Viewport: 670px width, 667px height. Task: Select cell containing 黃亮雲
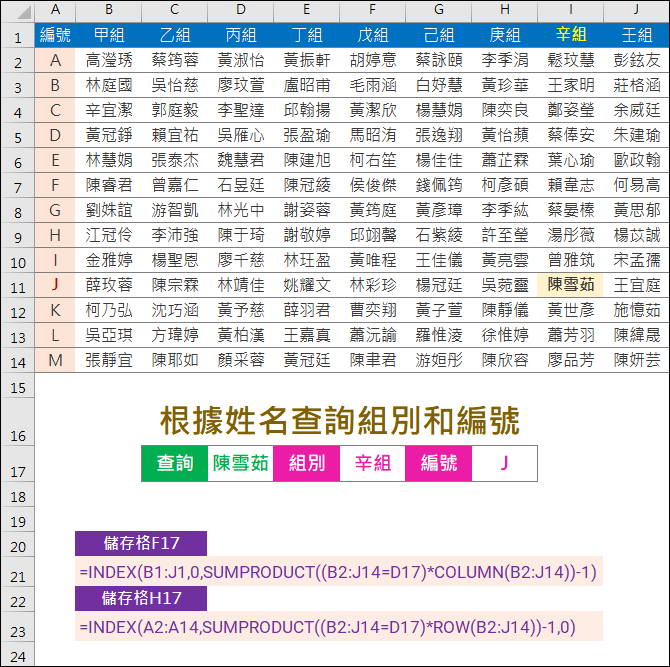pyautogui.click(x=505, y=260)
